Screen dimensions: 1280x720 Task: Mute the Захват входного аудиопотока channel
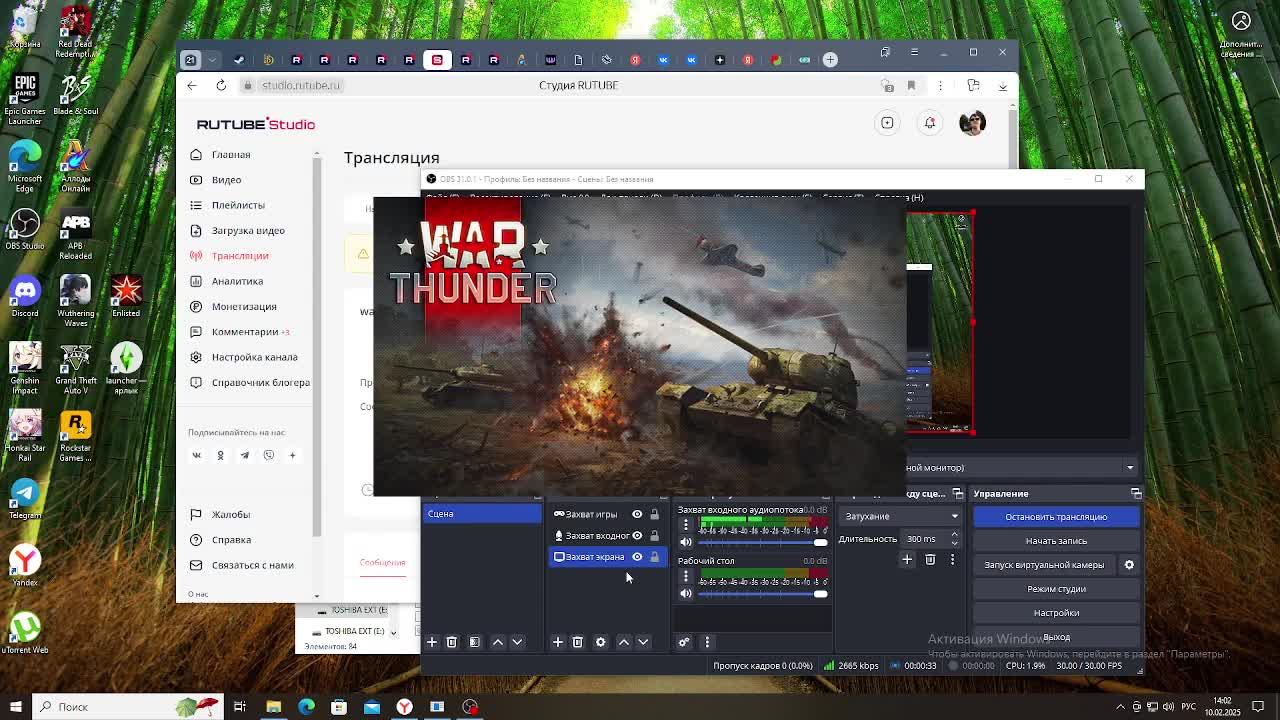[x=686, y=542]
